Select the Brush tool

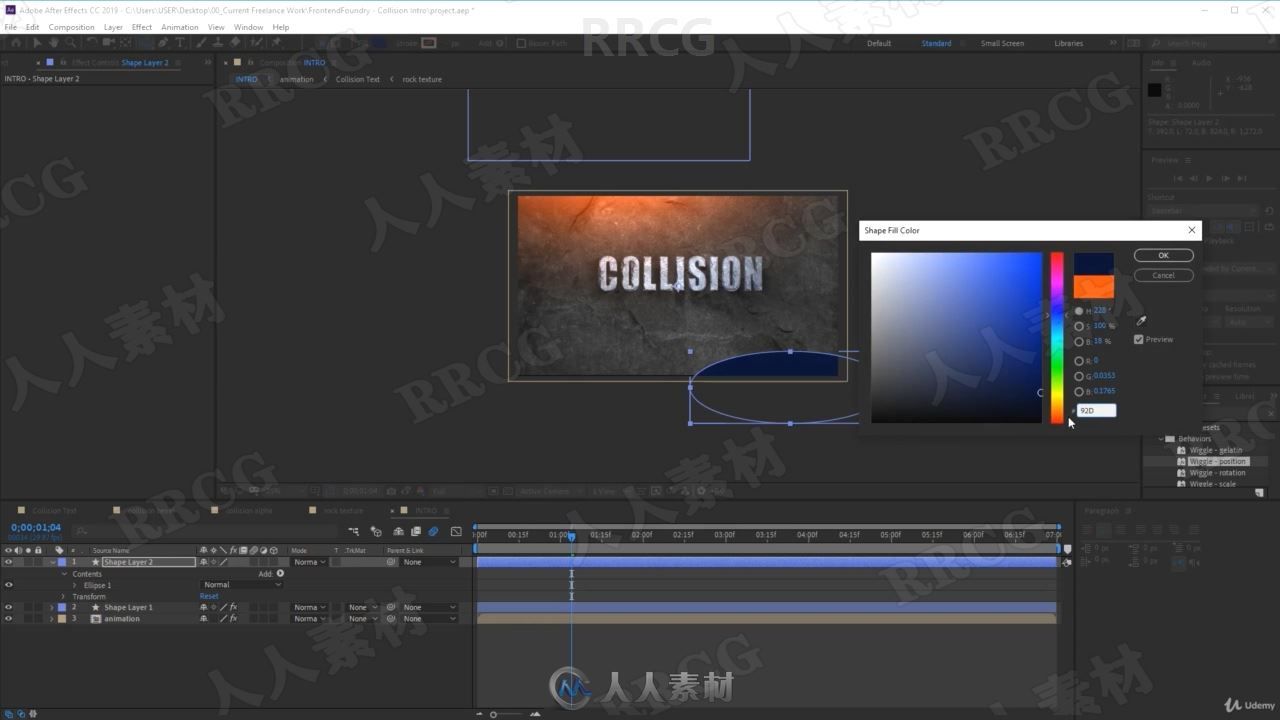pyautogui.click(x=200, y=43)
